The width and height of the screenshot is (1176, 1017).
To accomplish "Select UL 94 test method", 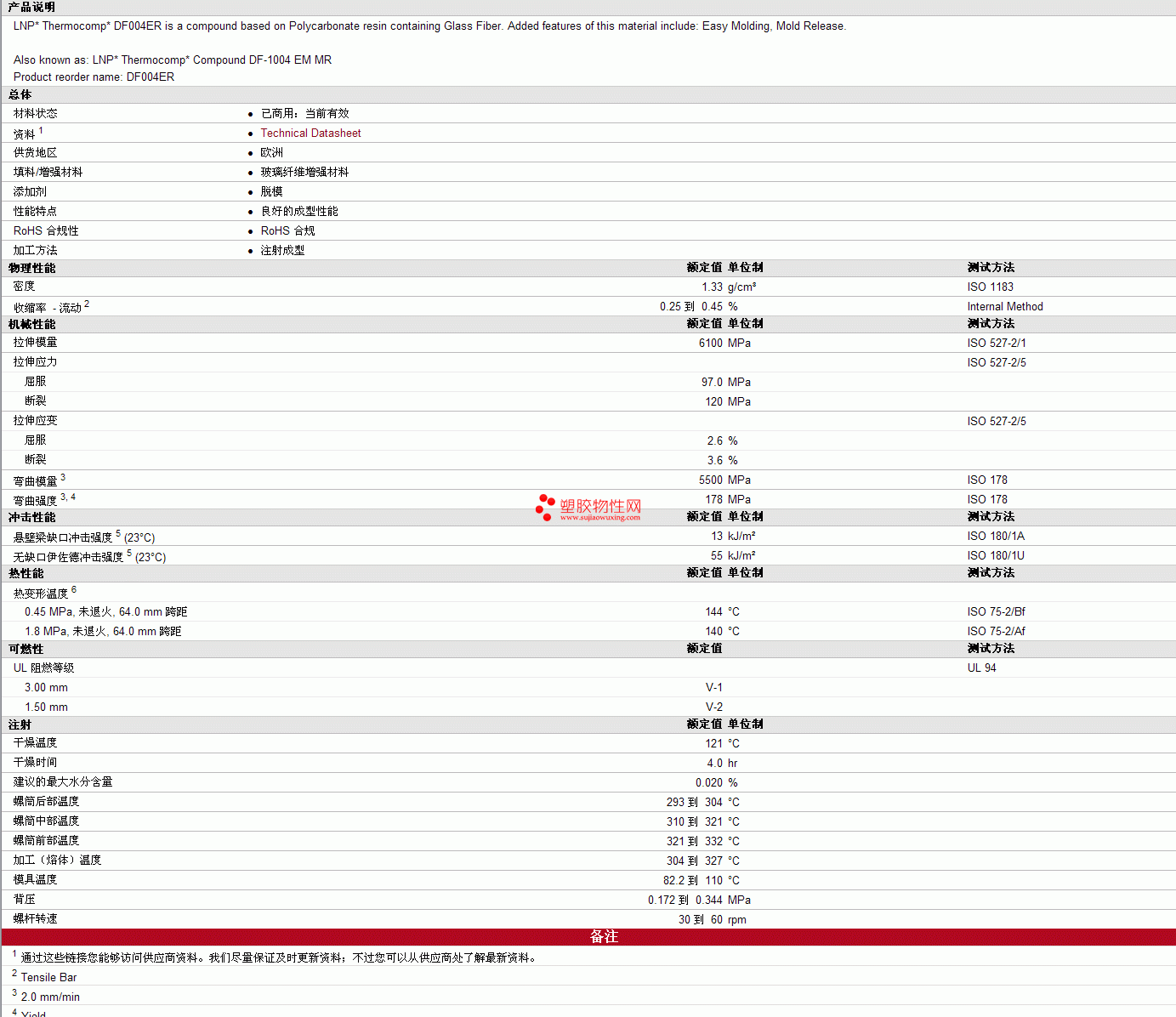I will [x=981, y=668].
